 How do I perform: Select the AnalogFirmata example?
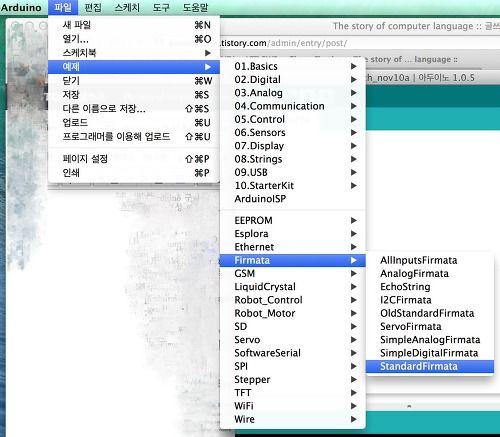coord(430,274)
